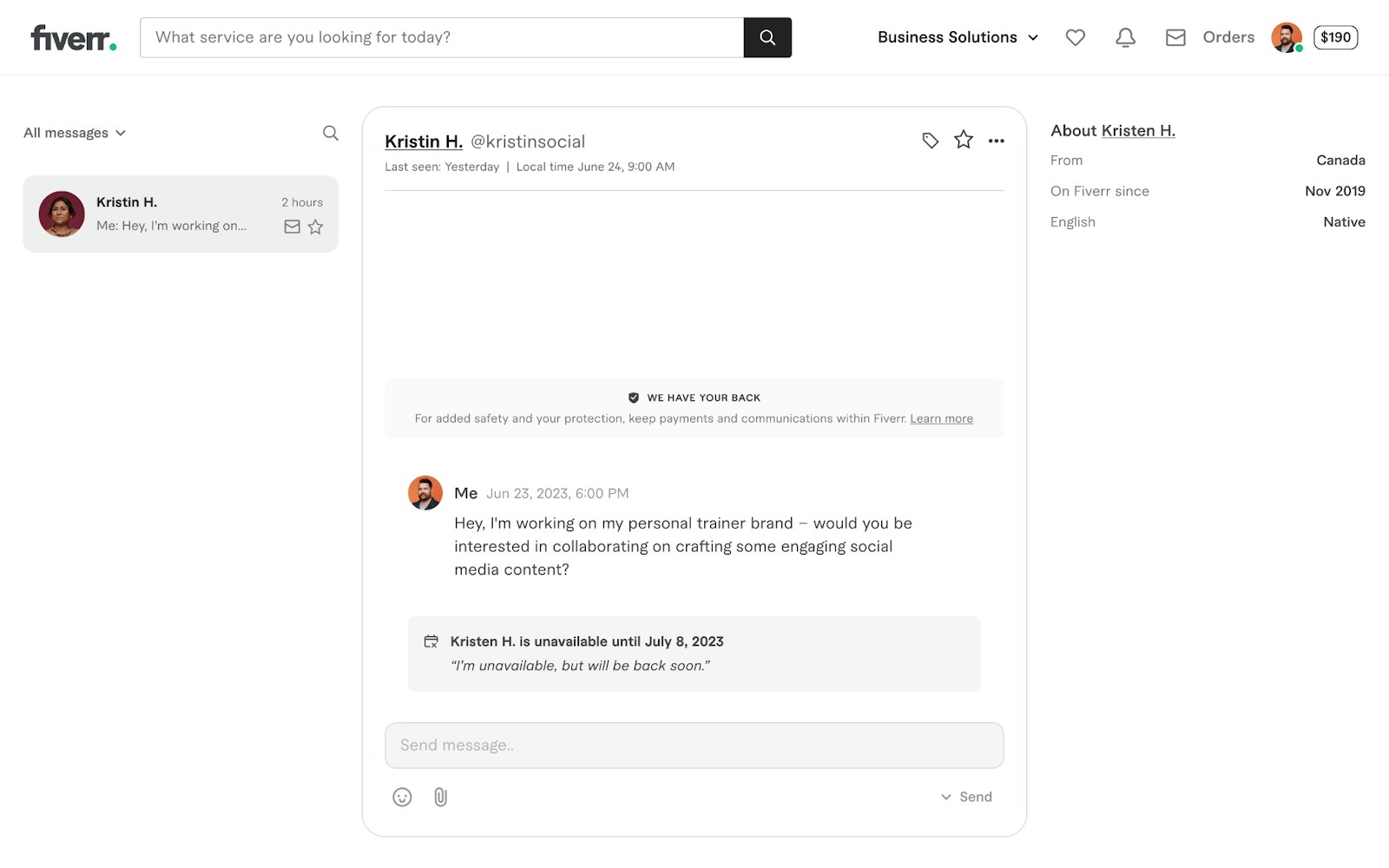This screenshot has width=1389, height=868.
Task: Open Business Solutions dropdown menu
Action: [958, 37]
